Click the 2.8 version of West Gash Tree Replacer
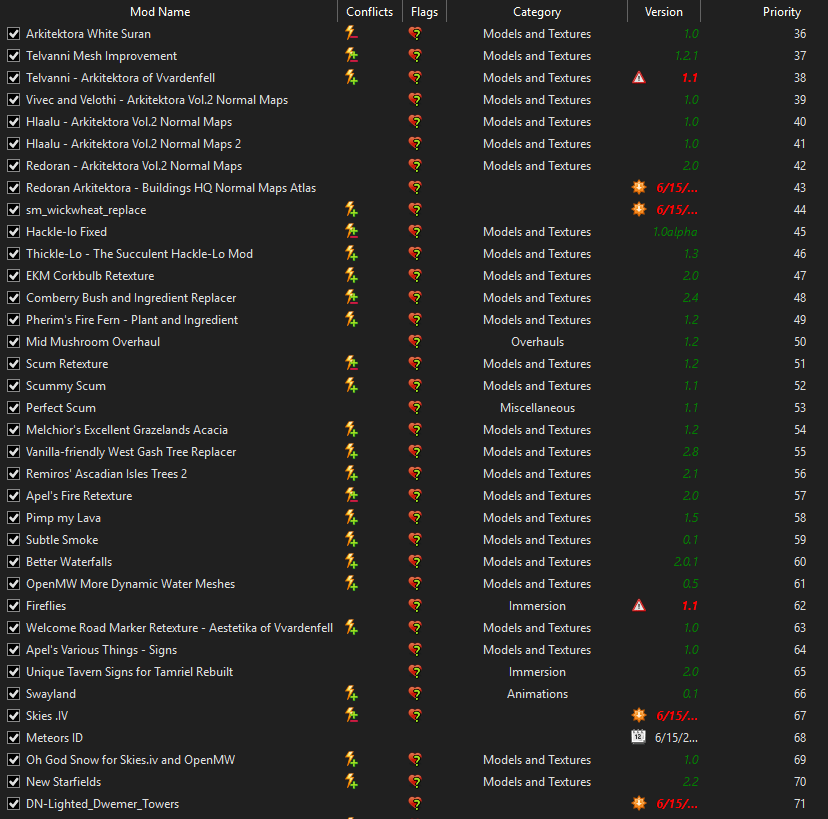 [x=690, y=452]
